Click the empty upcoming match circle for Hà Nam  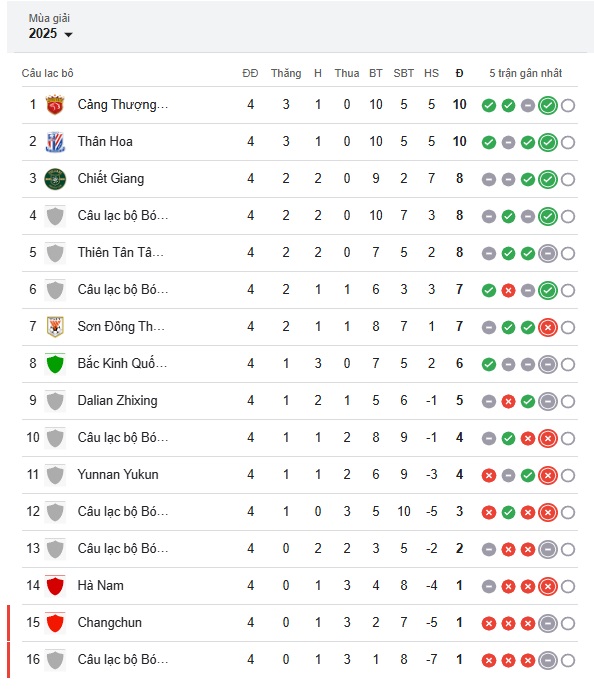tap(568, 586)
